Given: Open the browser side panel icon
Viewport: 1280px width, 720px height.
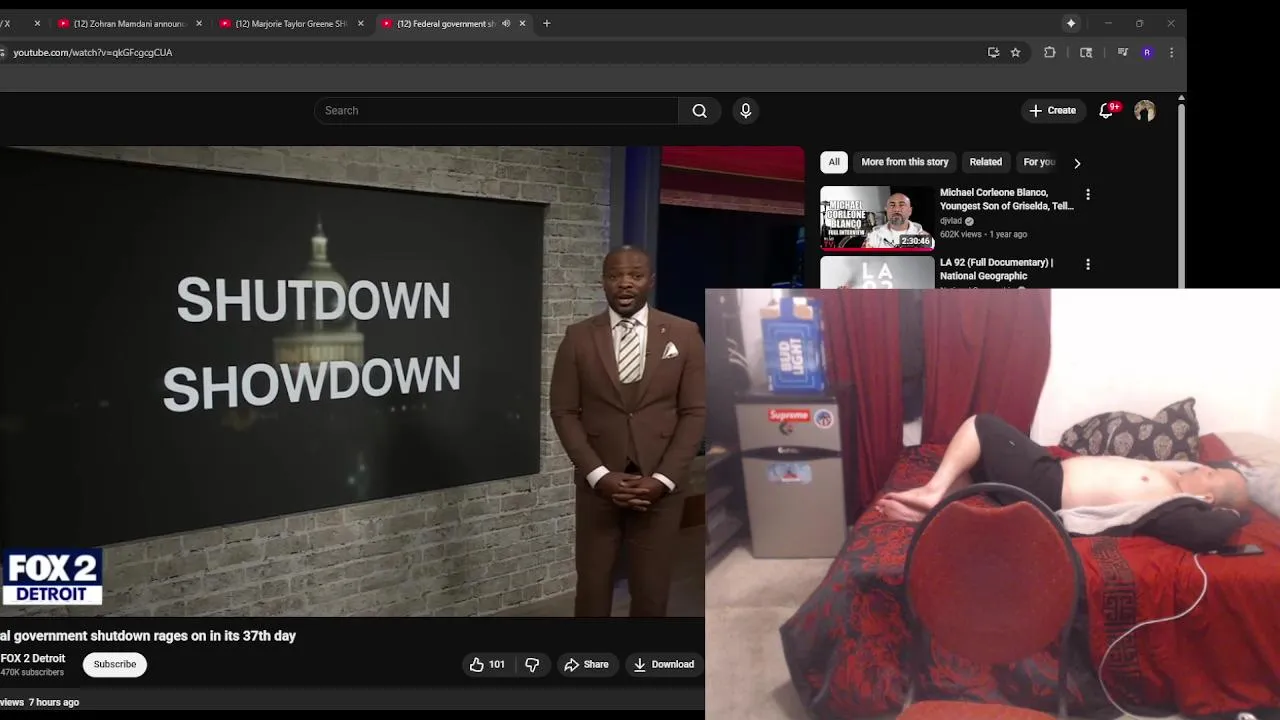Looking at the screenshot, I should 1086,52.
